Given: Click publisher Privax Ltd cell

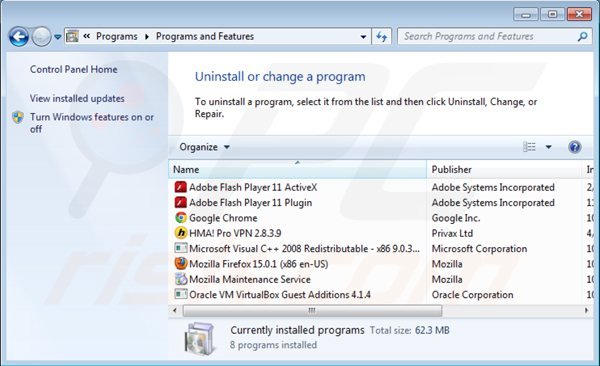Looking at the screenshot, I should tap(452, 233).
